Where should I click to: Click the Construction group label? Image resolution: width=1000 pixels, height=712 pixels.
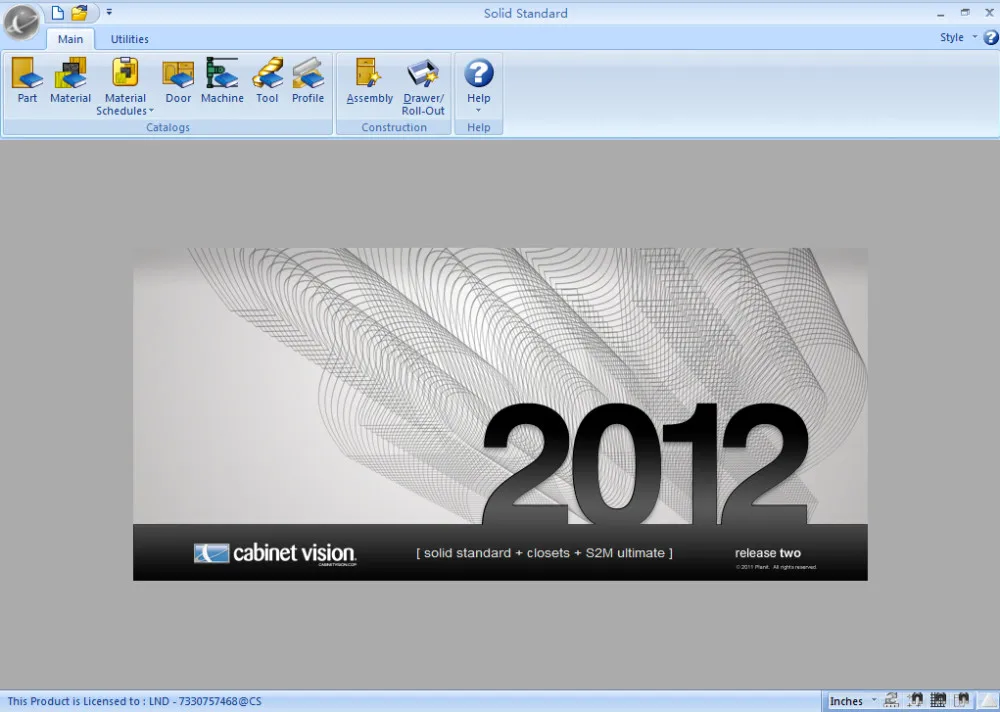(x=394, y=127)
